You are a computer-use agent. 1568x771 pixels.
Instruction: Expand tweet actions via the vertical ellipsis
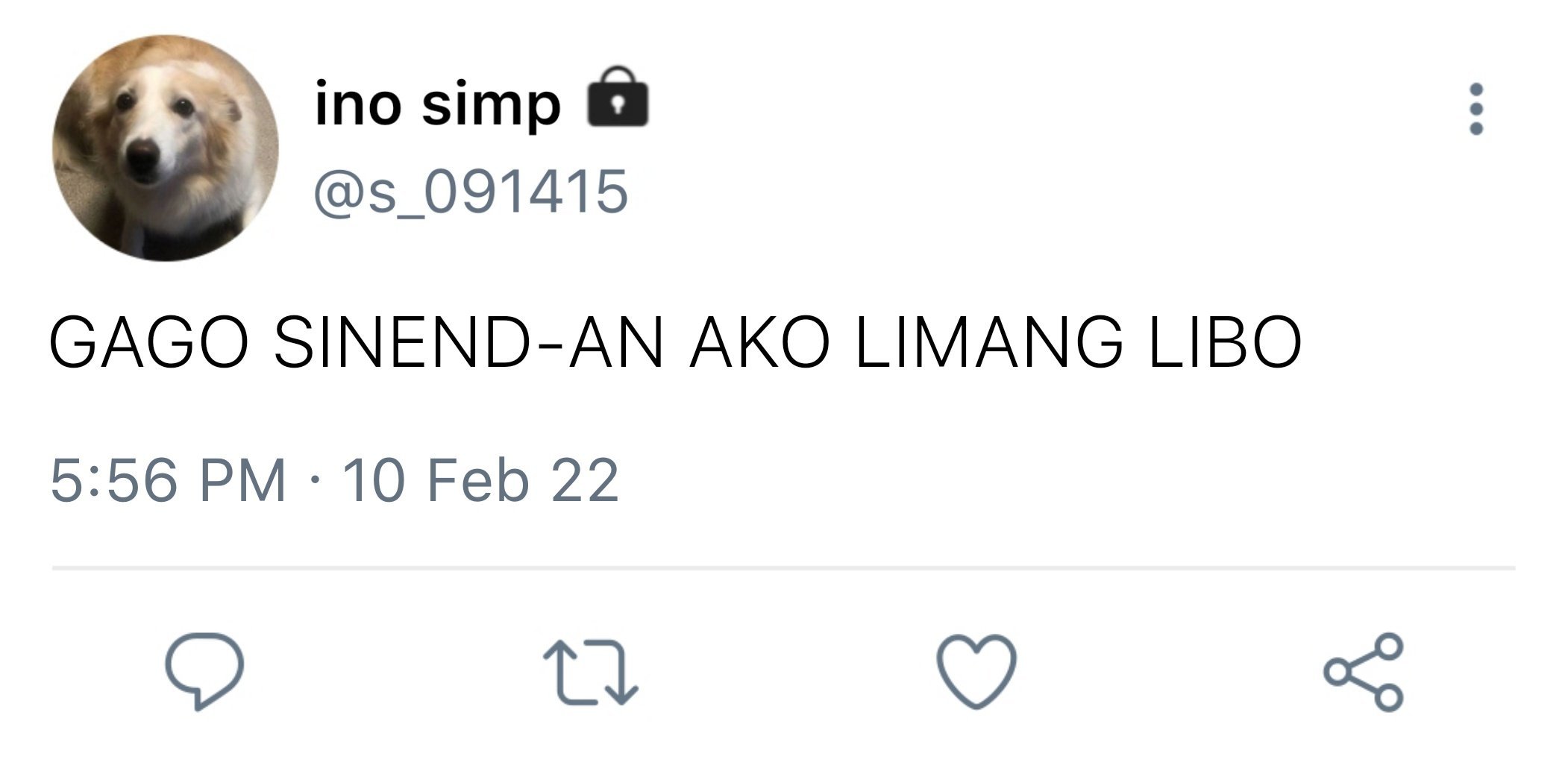pos(1476,109)
